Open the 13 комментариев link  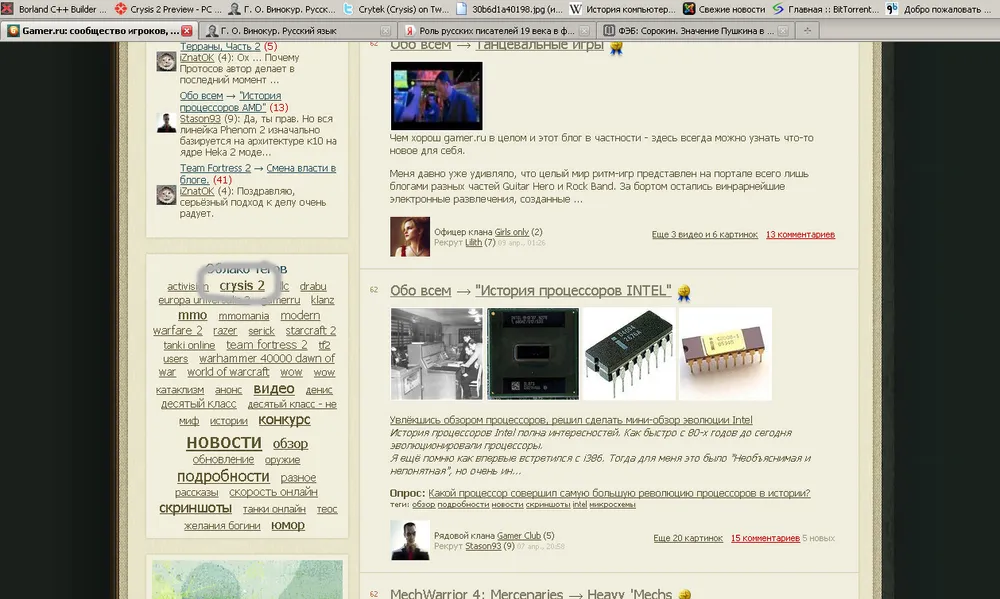pos(800,235)
